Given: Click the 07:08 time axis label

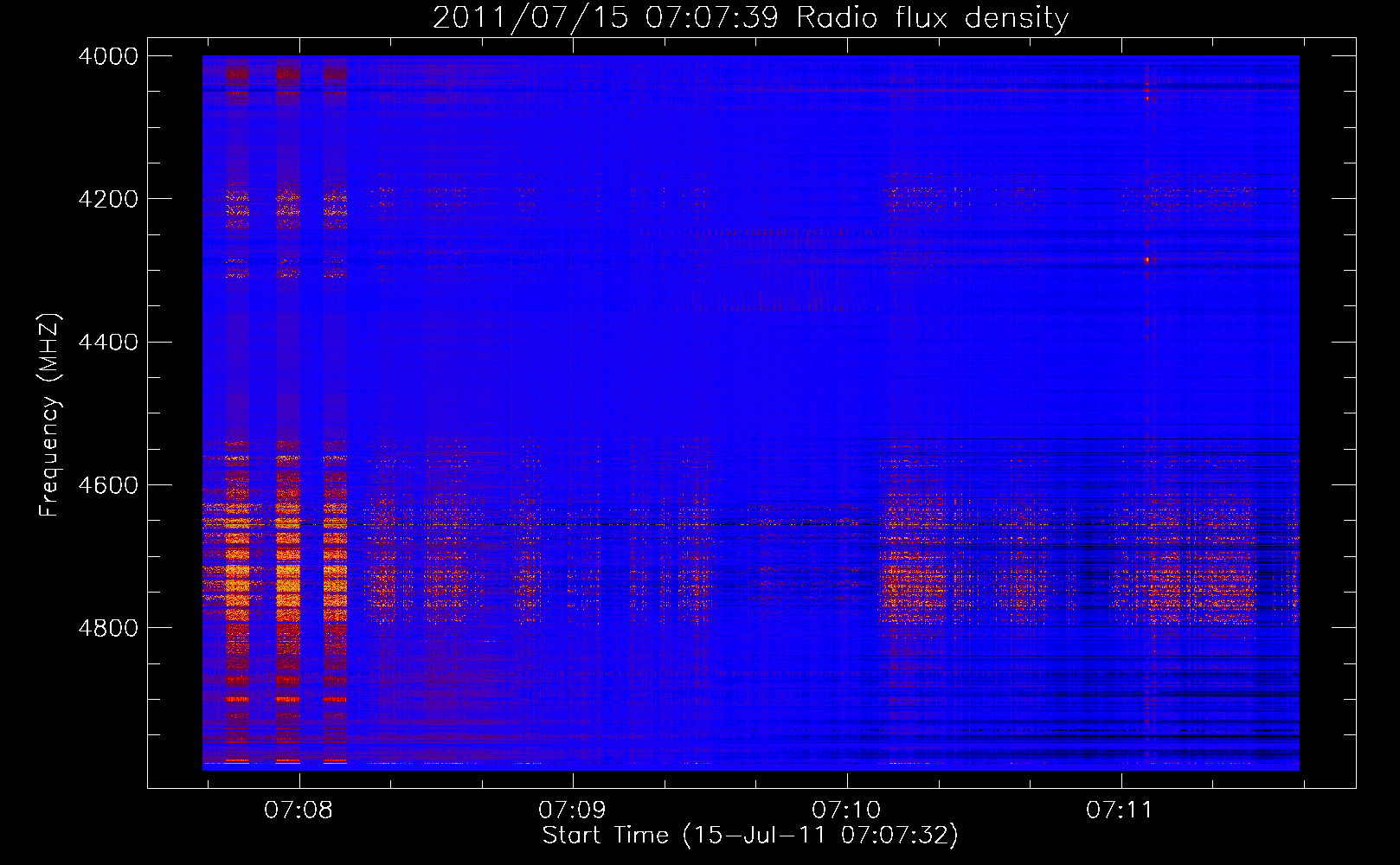Looking at the screenshot, I should pyautogui.click(x=299, y=810).
